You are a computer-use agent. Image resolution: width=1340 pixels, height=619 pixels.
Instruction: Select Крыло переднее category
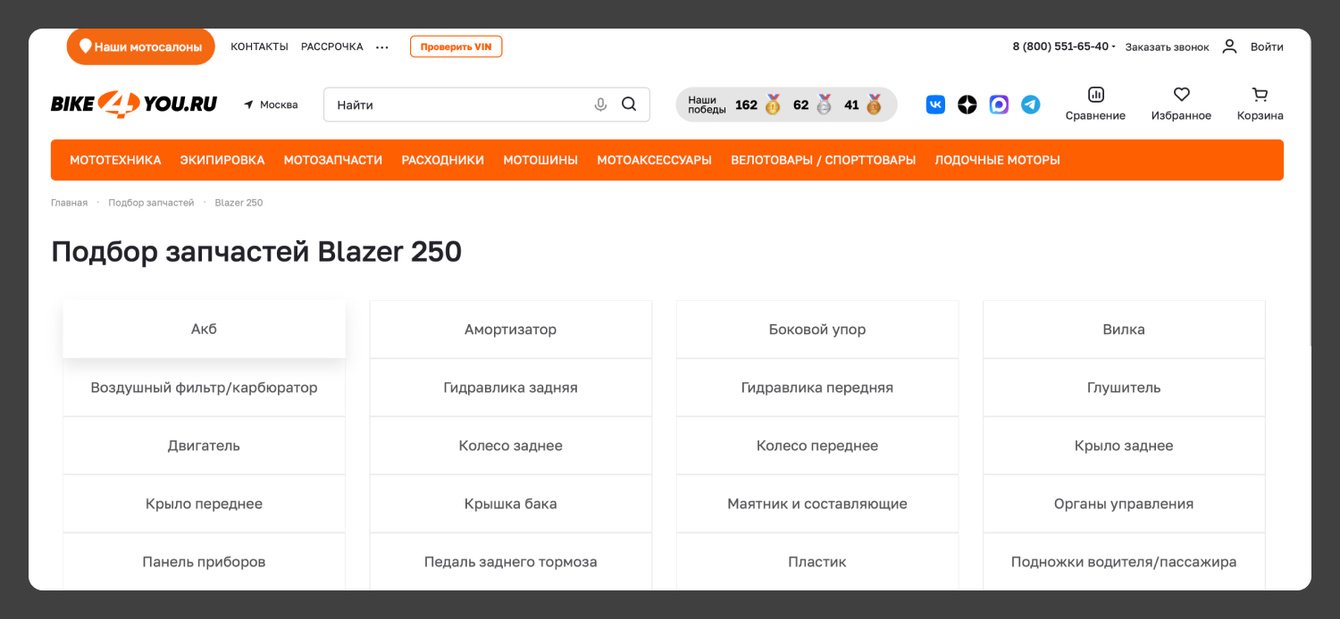[x=204, y=503]
